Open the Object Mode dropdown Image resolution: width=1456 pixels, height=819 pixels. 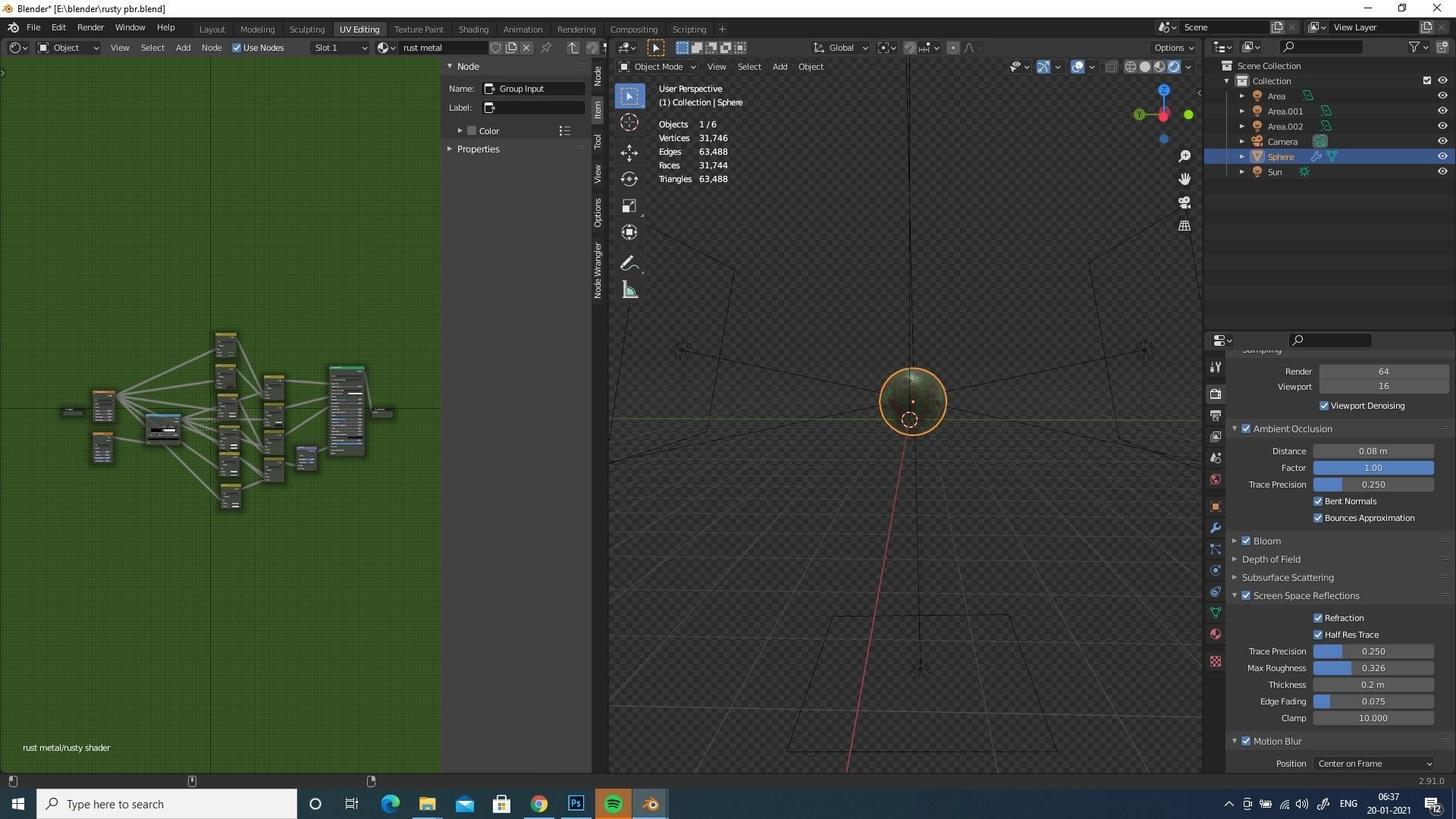[657, 67]
